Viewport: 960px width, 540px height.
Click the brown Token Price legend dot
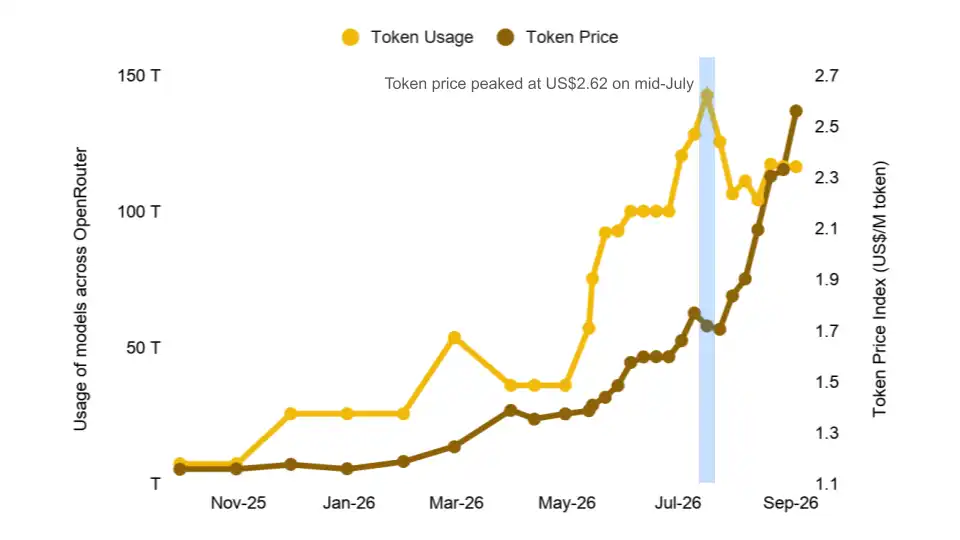point(506,37)
